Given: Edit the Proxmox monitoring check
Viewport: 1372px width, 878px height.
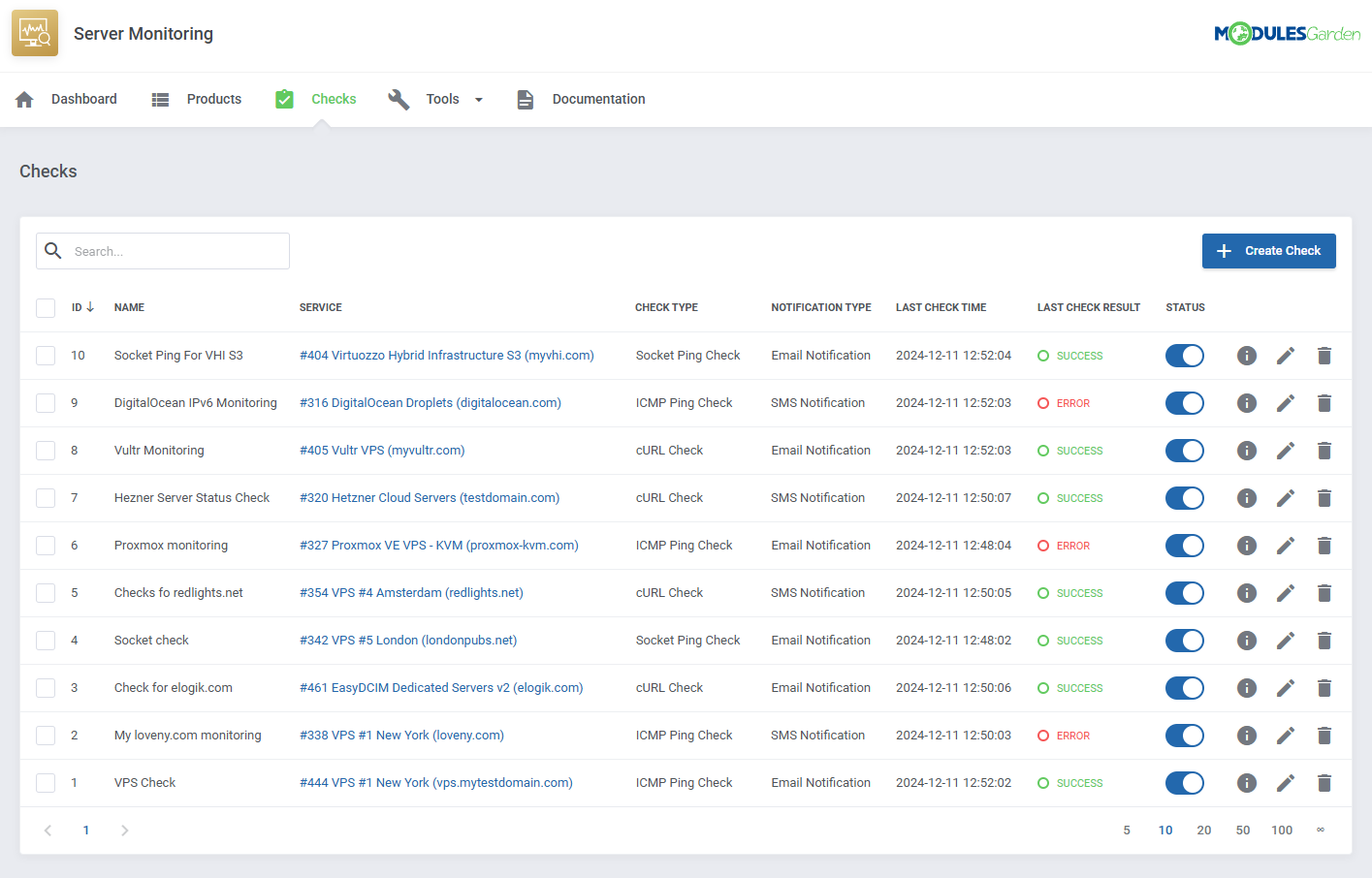Looking at the screenshot, I should (1286, 546).
